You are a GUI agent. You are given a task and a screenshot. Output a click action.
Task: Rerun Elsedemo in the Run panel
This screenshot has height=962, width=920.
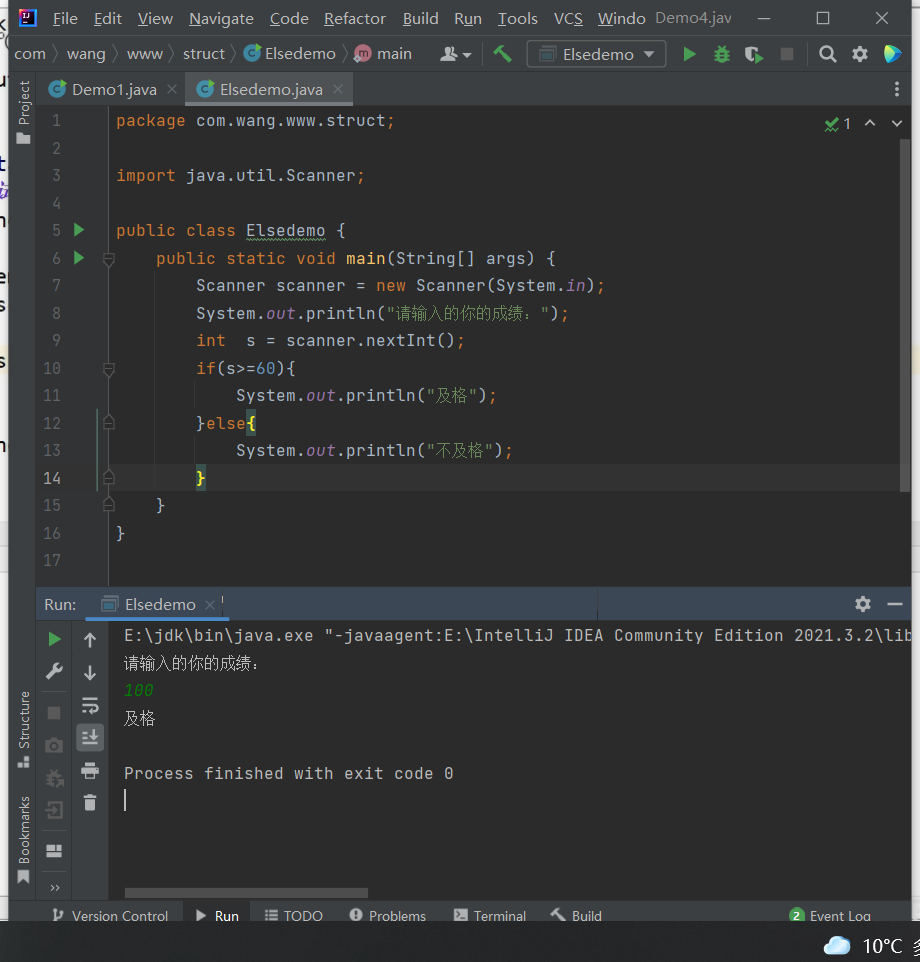tap(54, 639)
